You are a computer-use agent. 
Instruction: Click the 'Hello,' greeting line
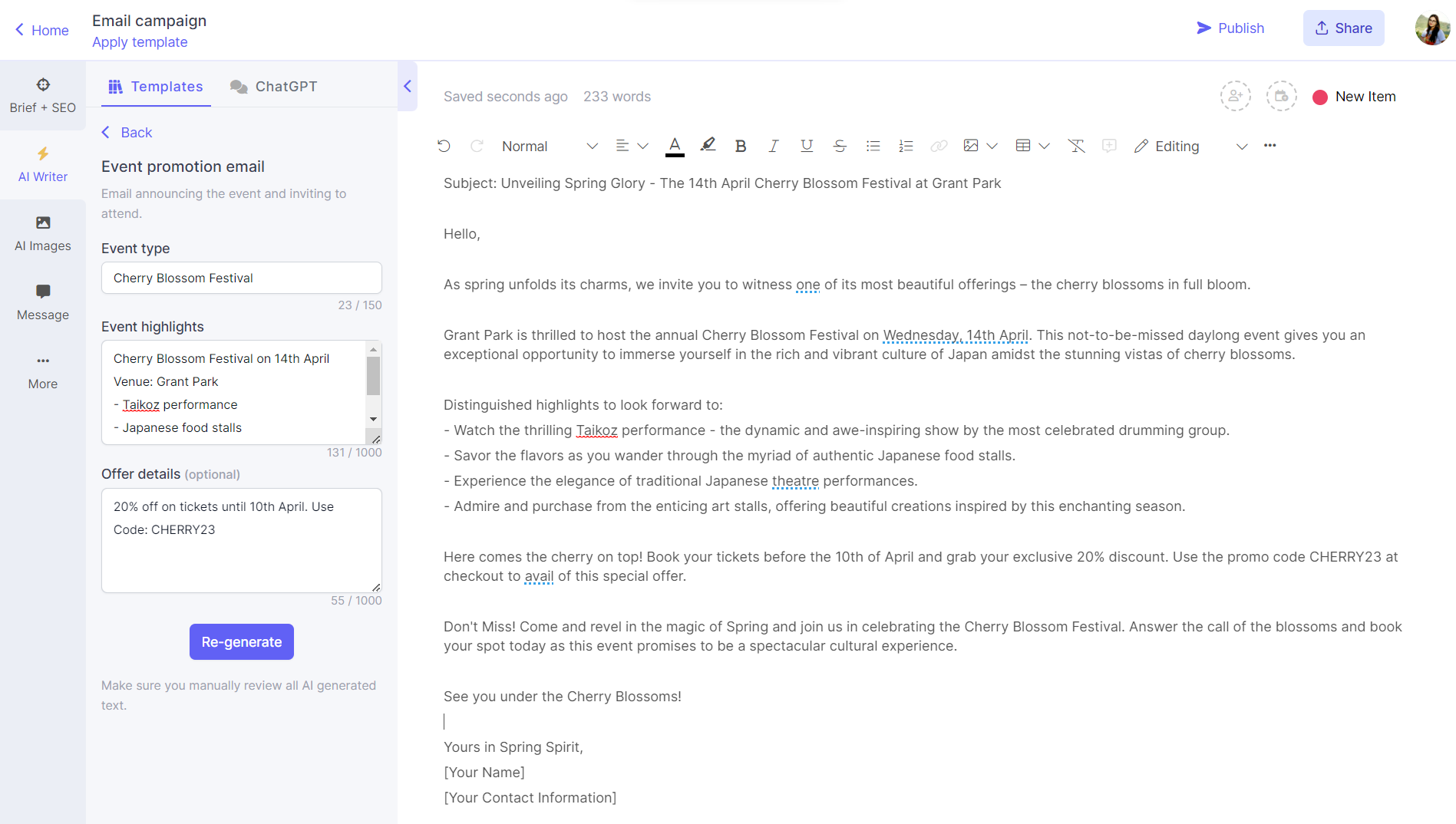click(x=462, y=234)
